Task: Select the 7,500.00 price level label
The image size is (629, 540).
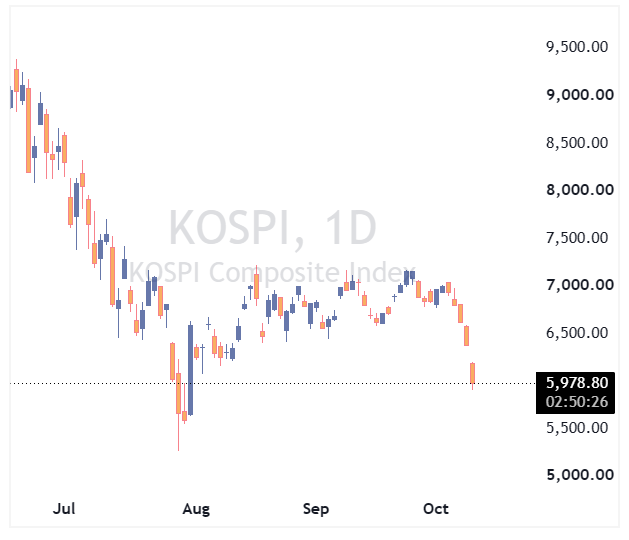Action: [577, 238]
